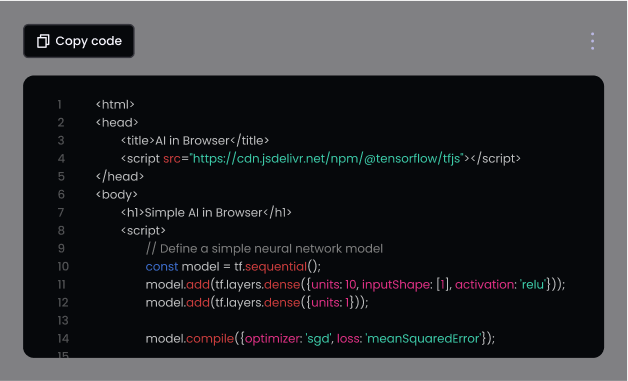Click the <body> tag on line 6
This screenshot has height=381, width=628.
pos(117,195)
